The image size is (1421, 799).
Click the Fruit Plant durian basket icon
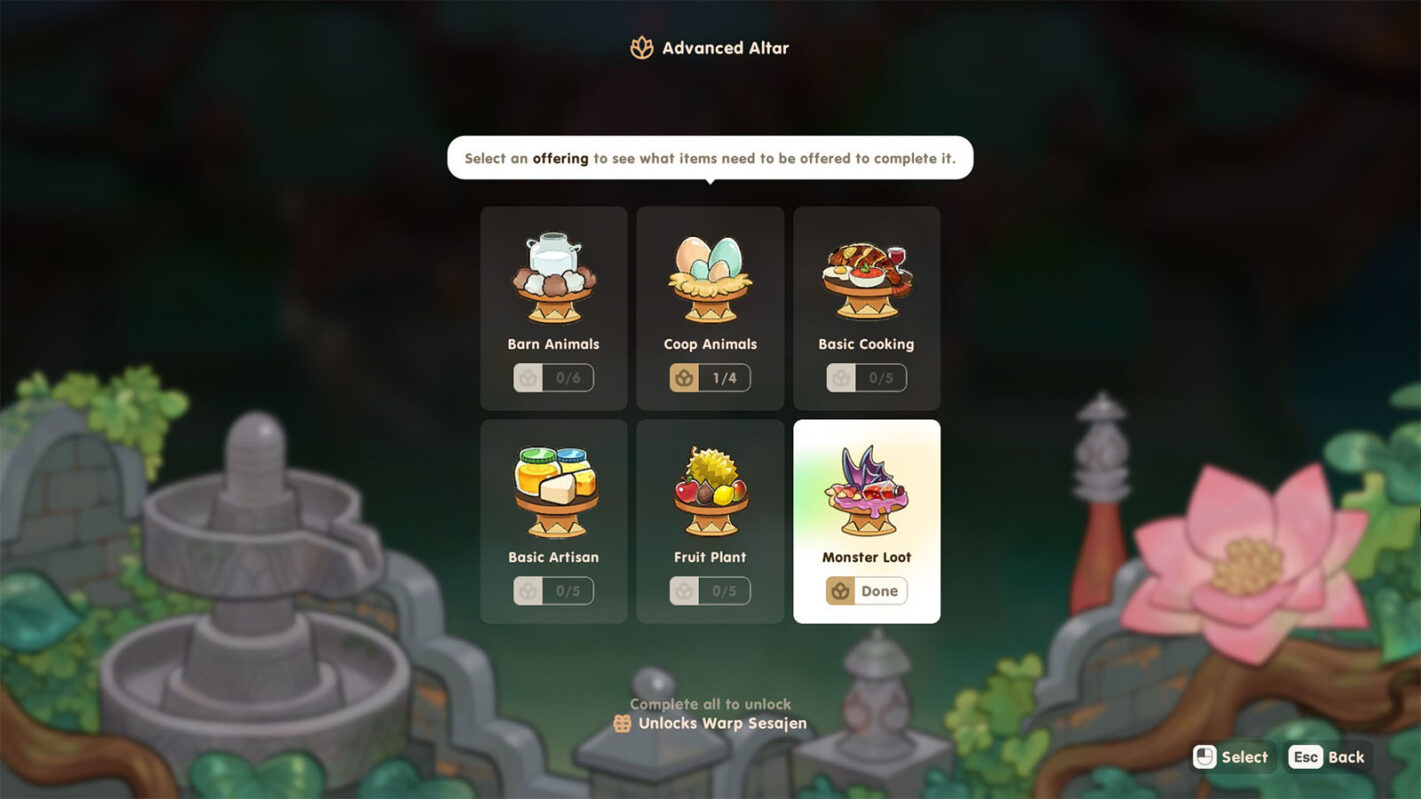point(710,491)
